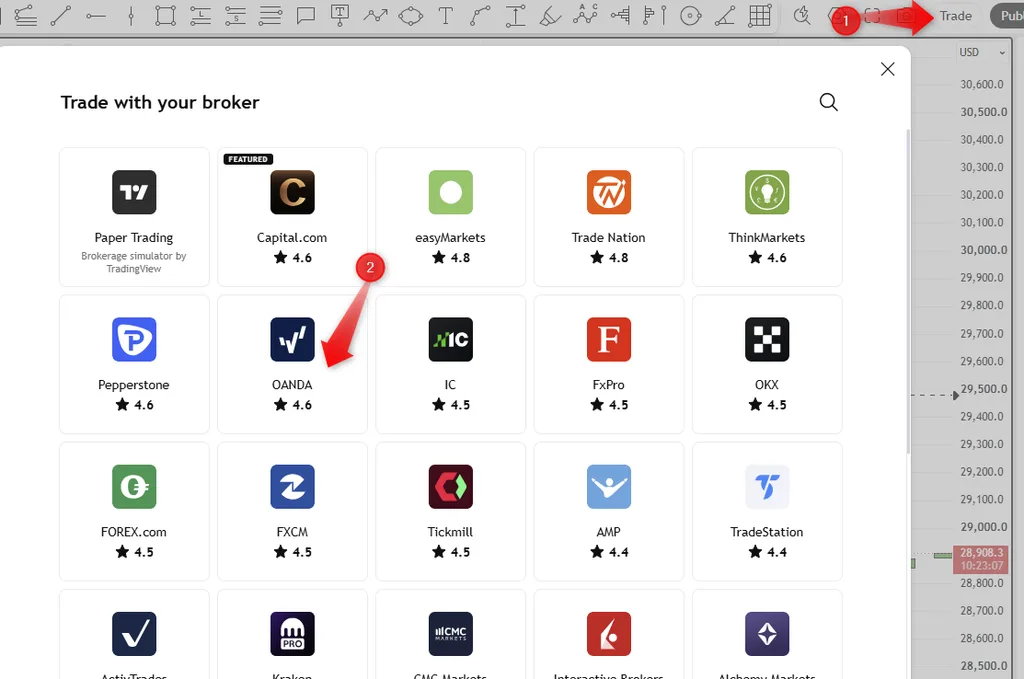Click the CMC Markets logo
The width and height of the screenshot is (1024, 679).
tap(450, 634)
